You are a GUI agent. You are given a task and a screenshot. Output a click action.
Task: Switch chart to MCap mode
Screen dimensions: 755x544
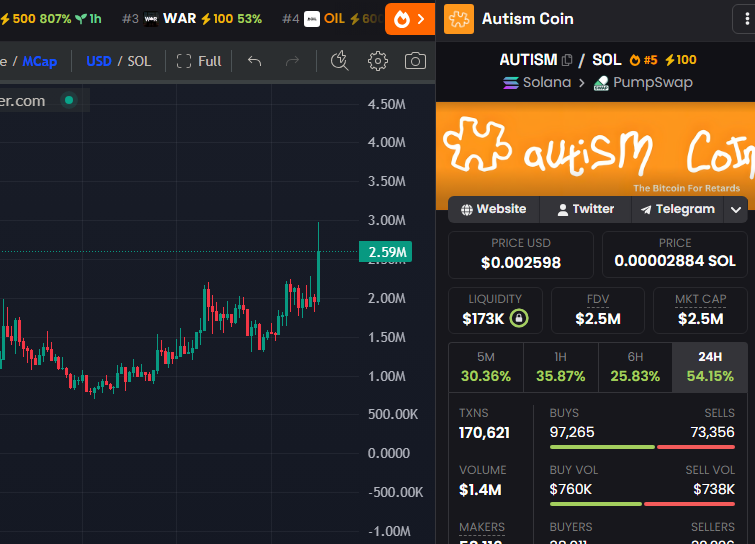click(x=39, y=61)
